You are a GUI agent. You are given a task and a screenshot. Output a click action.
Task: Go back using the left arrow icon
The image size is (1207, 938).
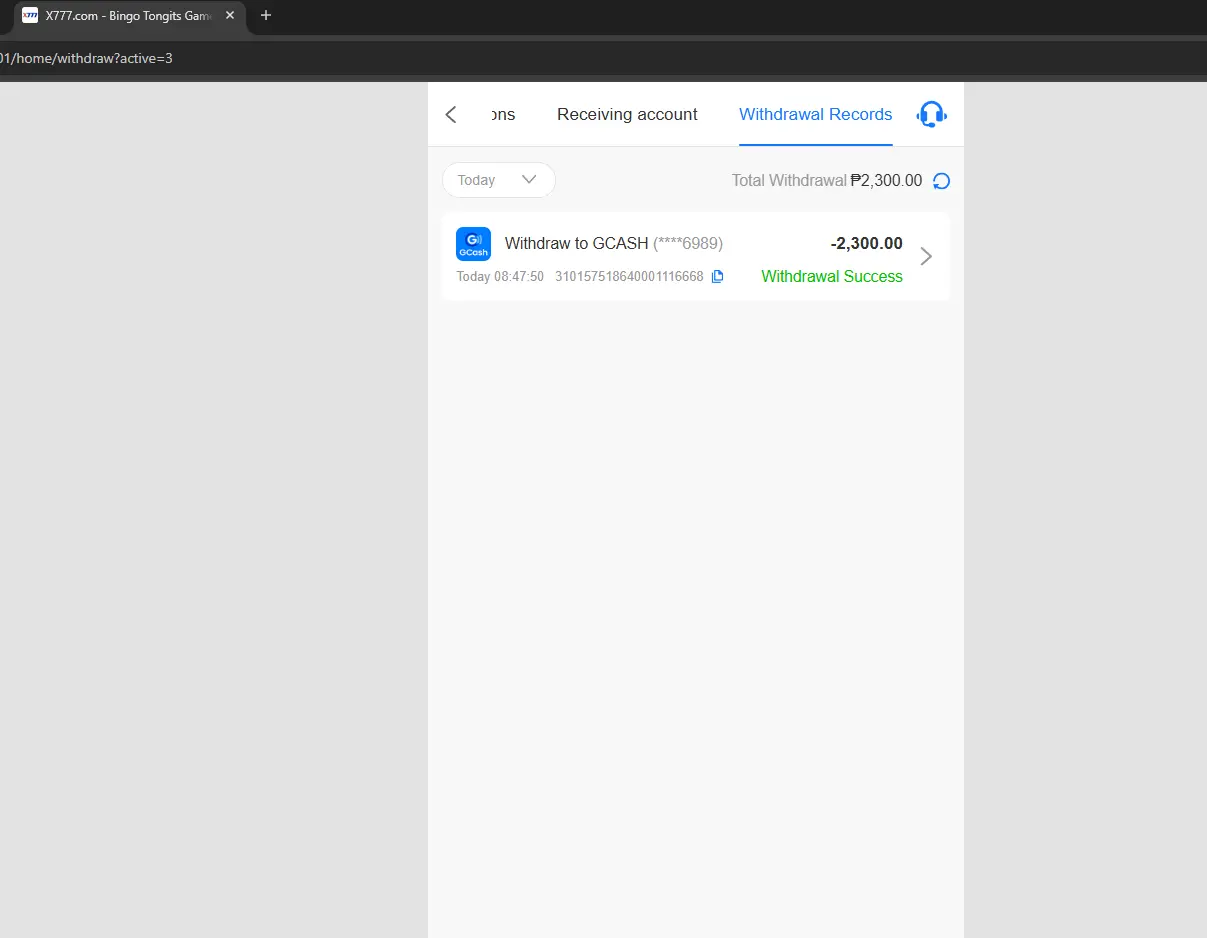pos(451,114)
